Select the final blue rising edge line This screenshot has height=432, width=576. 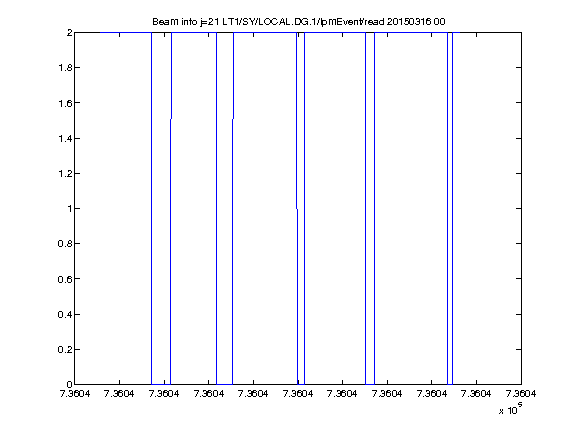coord(453,208)
